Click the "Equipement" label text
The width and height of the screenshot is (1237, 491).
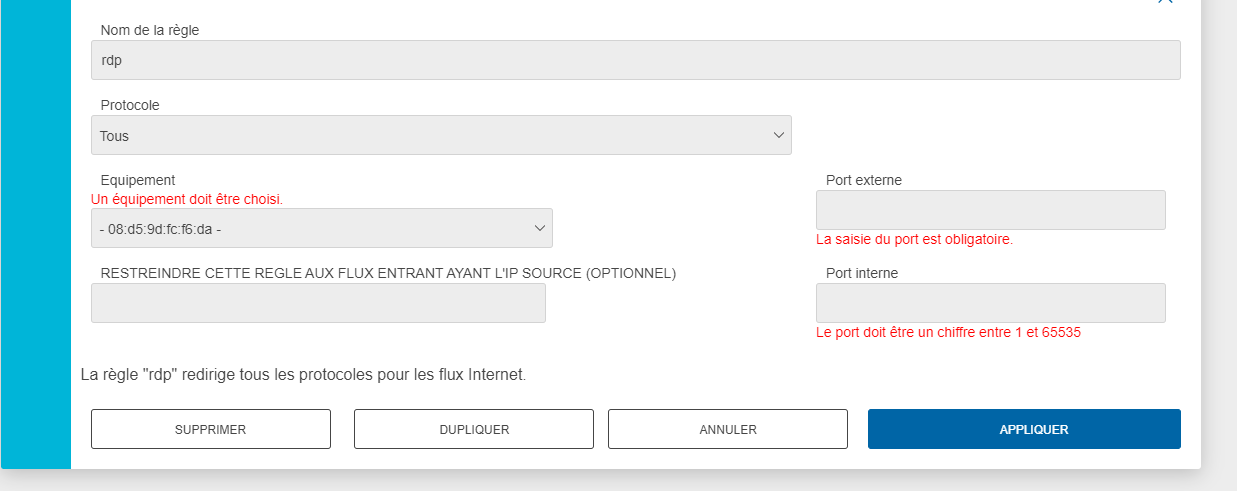(x=138, y=180)
